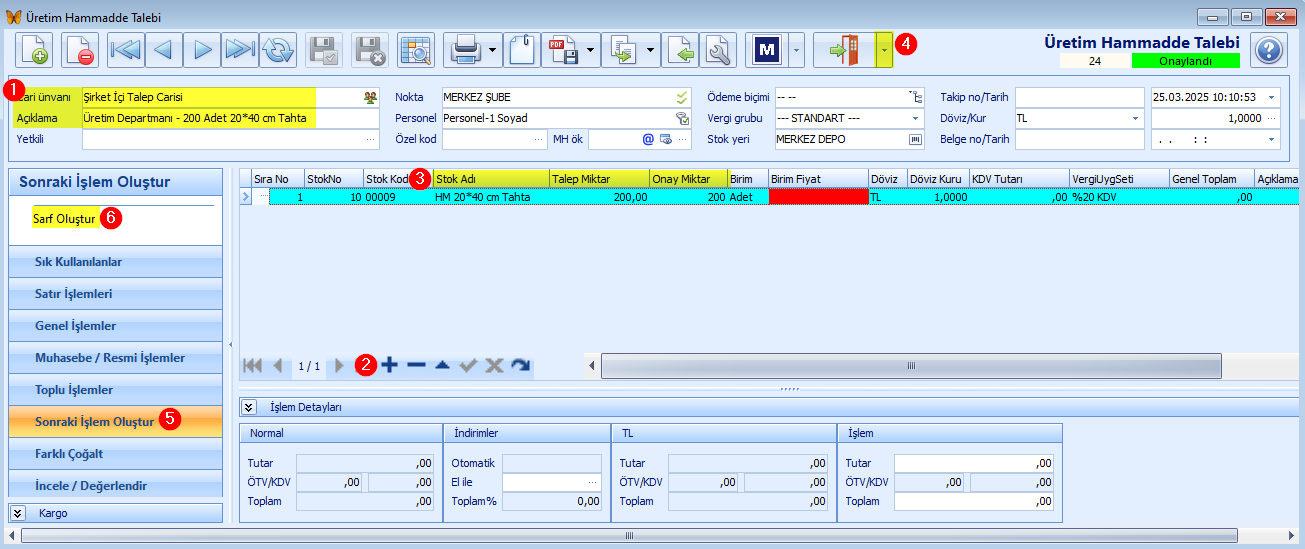Open the search list icon with the magnifier
The image size is (1305, 549).
[x=415, y=49]
